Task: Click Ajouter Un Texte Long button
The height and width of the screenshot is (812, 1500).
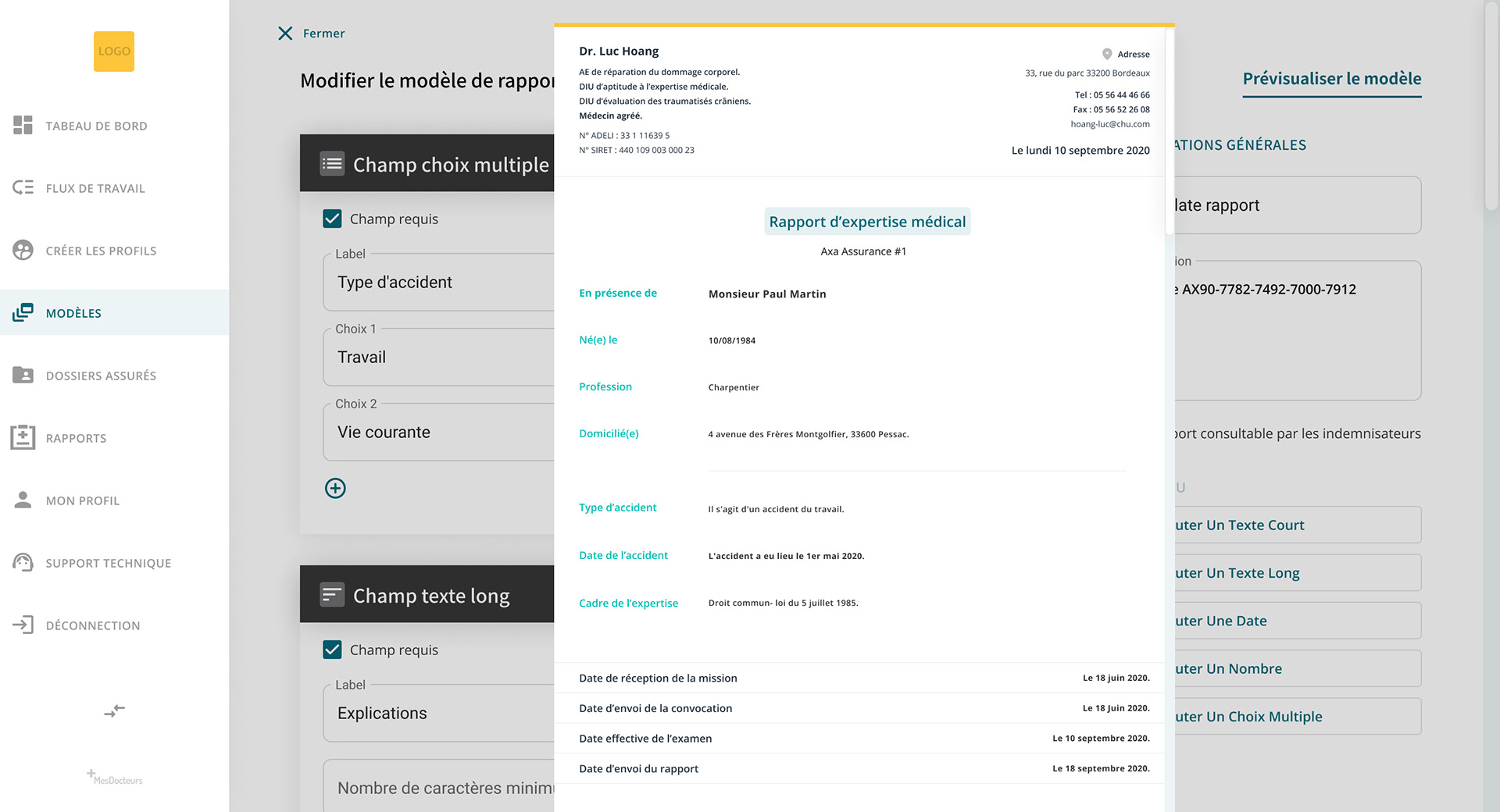Action: (1298, 572)
